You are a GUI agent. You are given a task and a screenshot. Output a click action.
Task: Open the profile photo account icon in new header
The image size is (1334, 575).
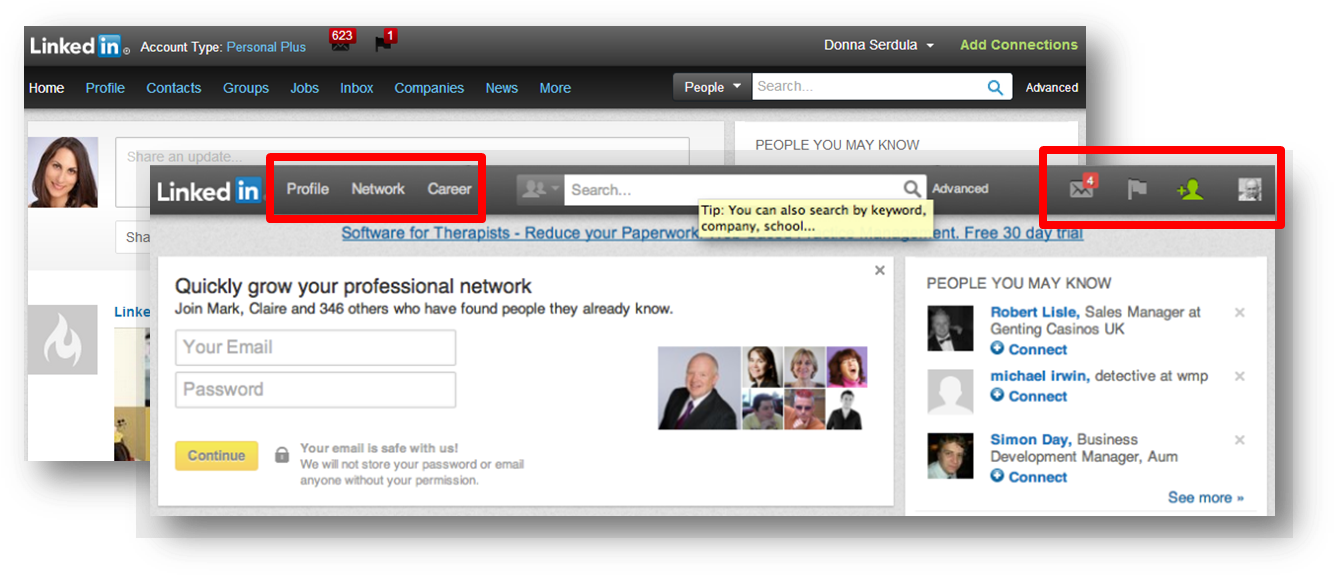(x=1249, y=189)
